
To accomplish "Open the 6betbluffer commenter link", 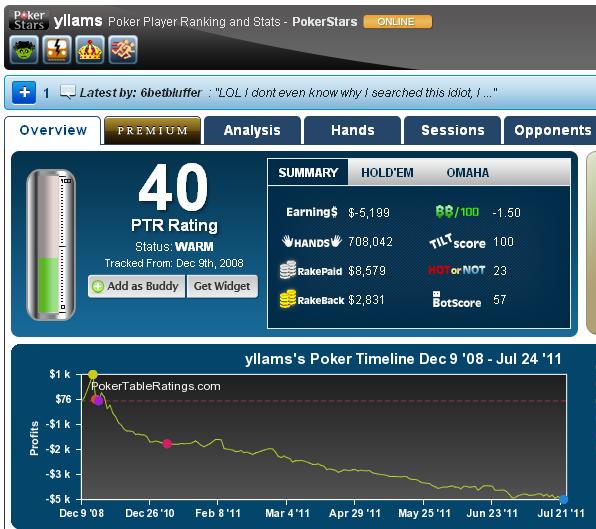I will pyautogui.click(x=171, y=93).
